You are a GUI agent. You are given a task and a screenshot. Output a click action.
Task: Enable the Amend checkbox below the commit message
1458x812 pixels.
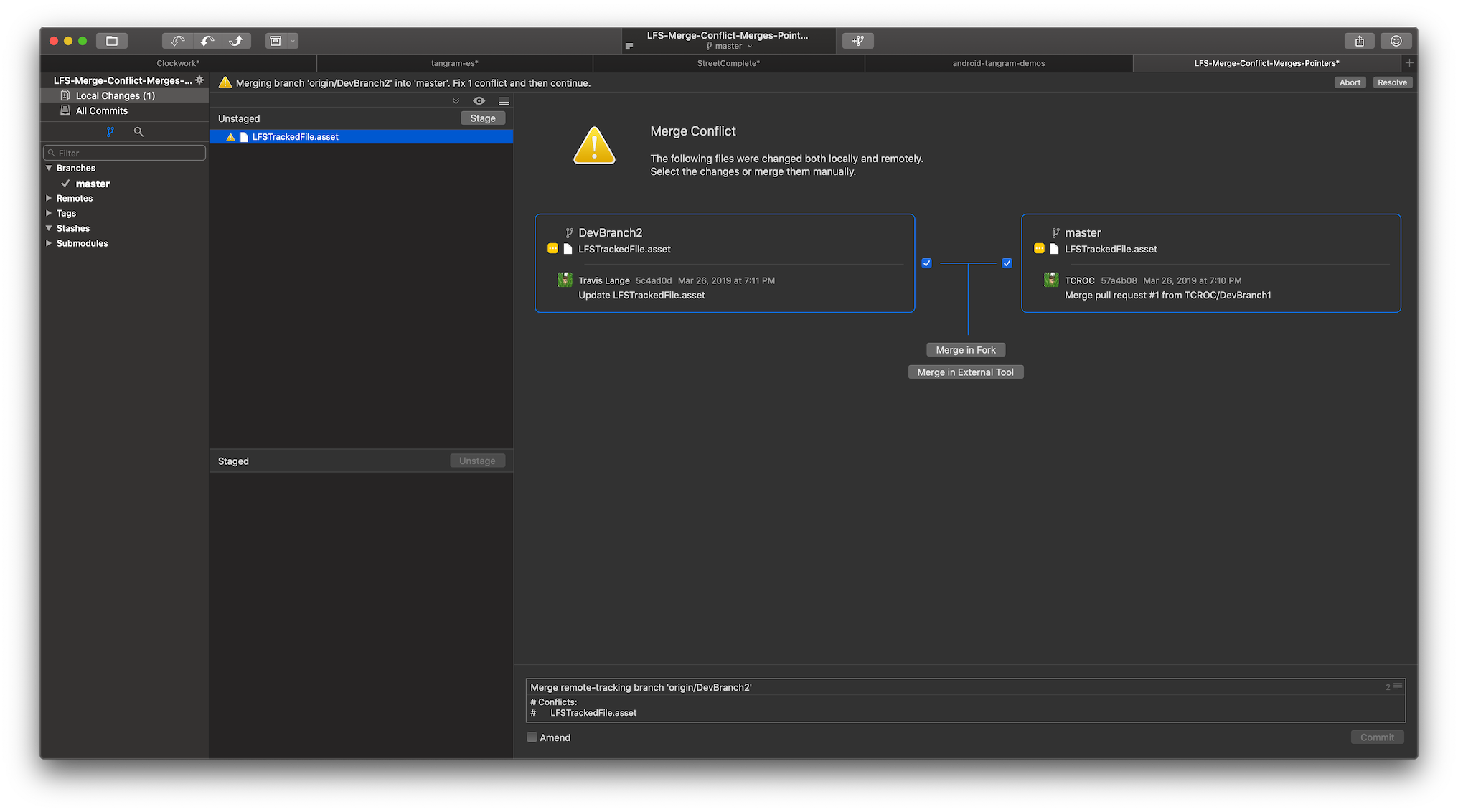pos(532,737)
